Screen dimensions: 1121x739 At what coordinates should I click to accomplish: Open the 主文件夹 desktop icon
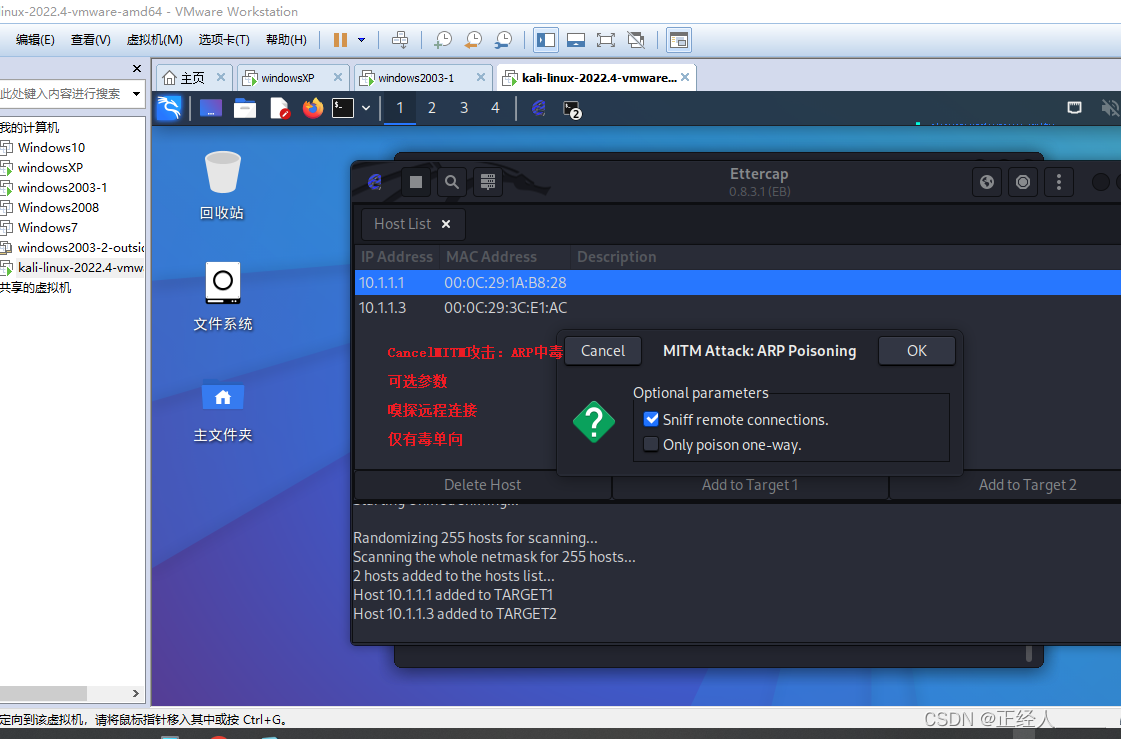222,410
